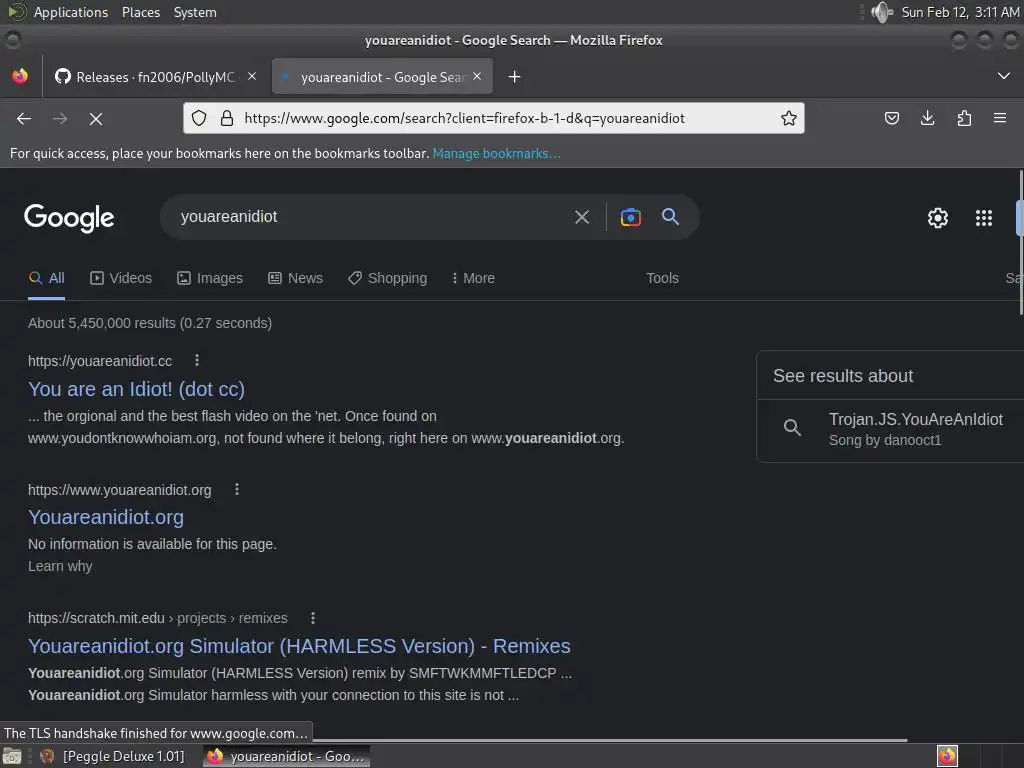Image resolution: width=1024 pixels, height=768 pixels.
Task: Click the page vertical scrollbar
Action: click(x=1020, y=242)
